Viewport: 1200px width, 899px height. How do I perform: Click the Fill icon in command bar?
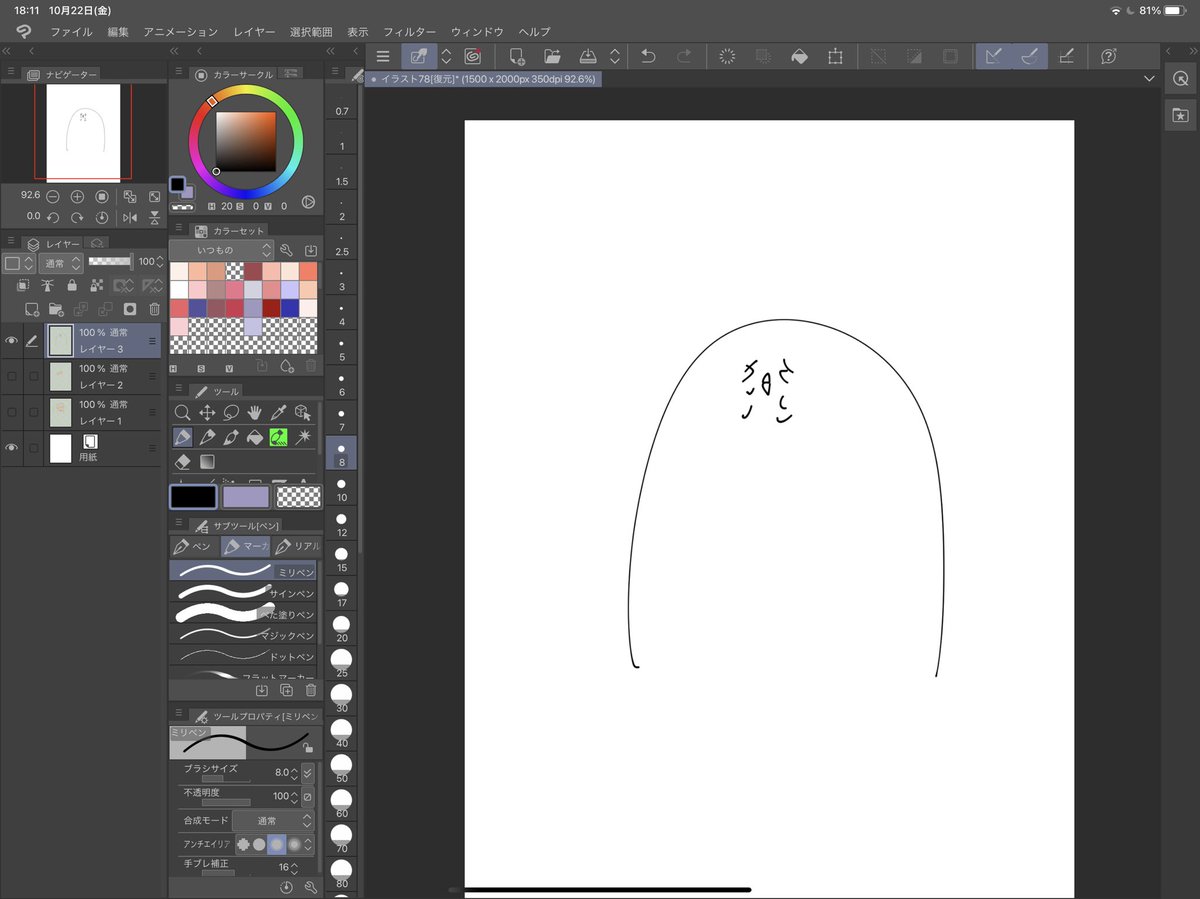tap(799, 56)
